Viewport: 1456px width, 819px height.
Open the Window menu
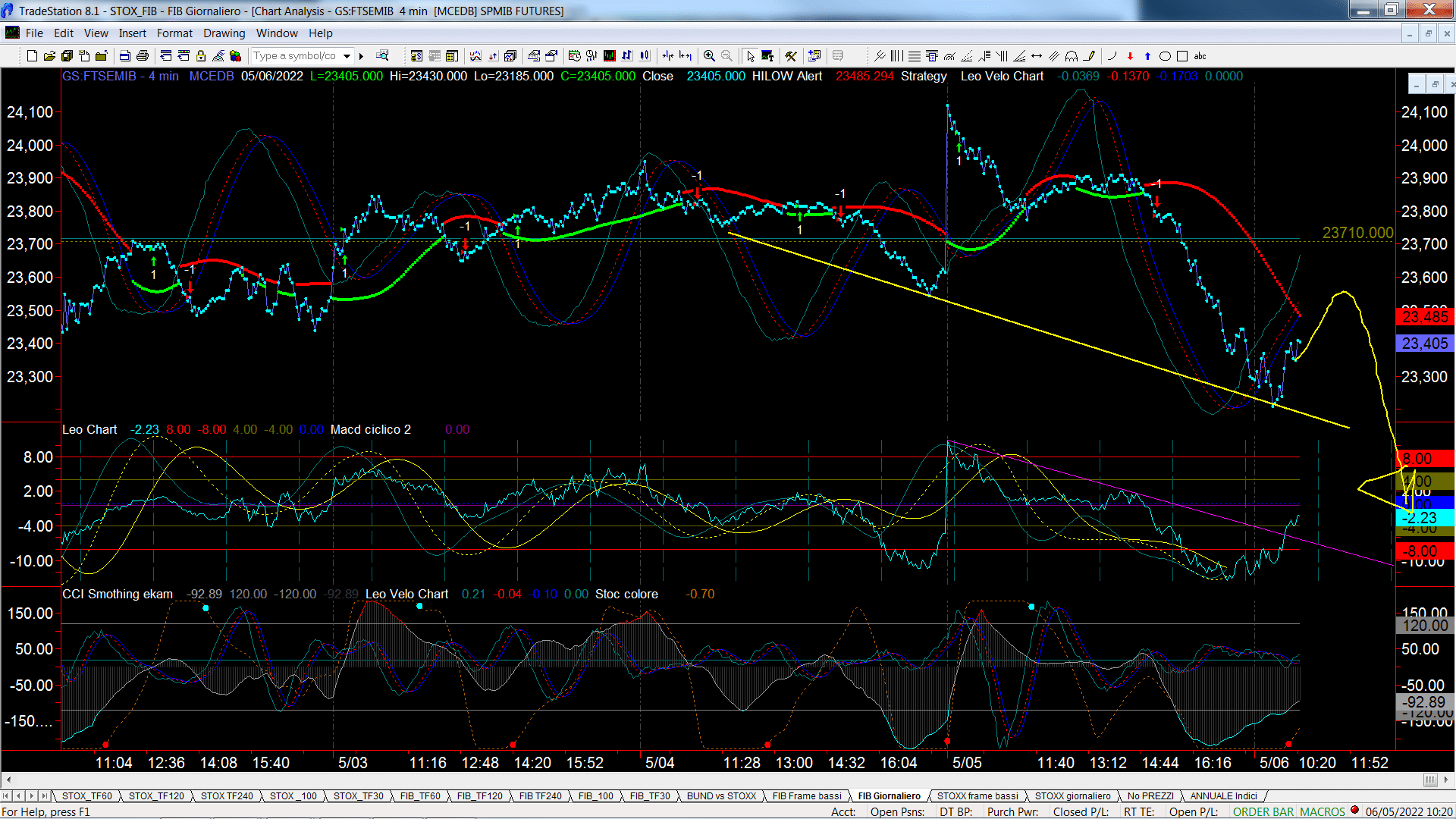[x=277, y=33]
